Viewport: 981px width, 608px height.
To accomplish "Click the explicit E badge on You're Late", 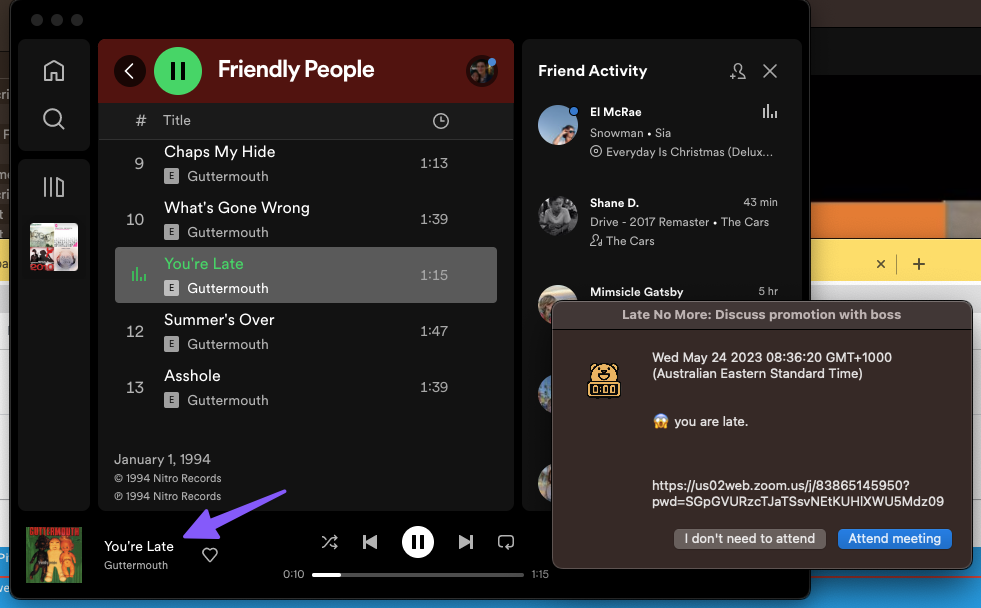I will click(171, 288).
